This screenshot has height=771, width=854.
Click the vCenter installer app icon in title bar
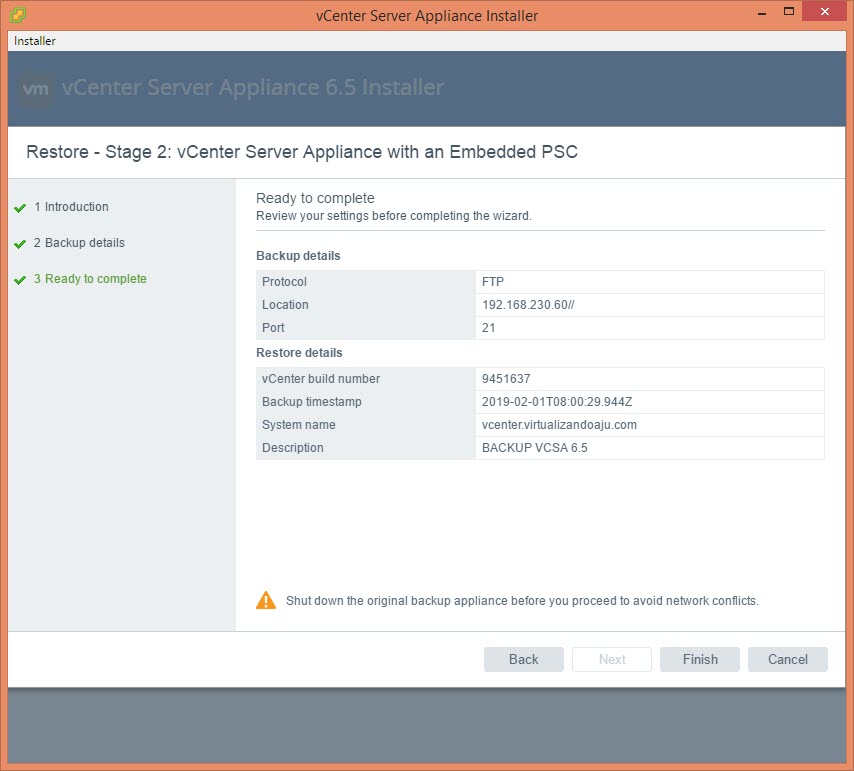(17, 15)
